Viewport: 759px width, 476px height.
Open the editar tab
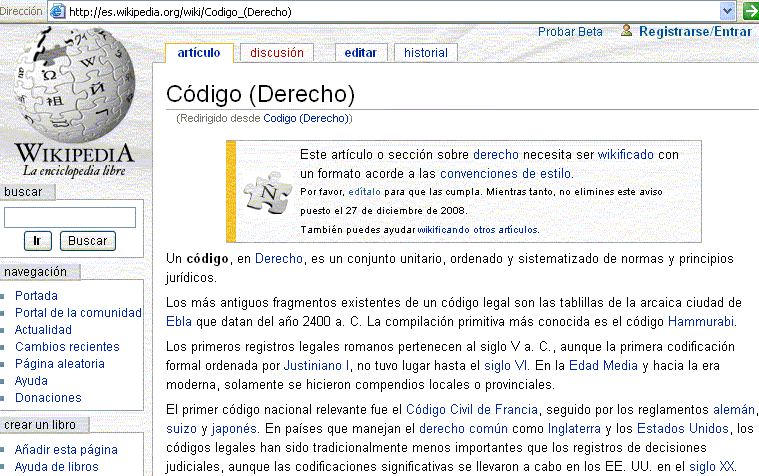click(361, 53)
